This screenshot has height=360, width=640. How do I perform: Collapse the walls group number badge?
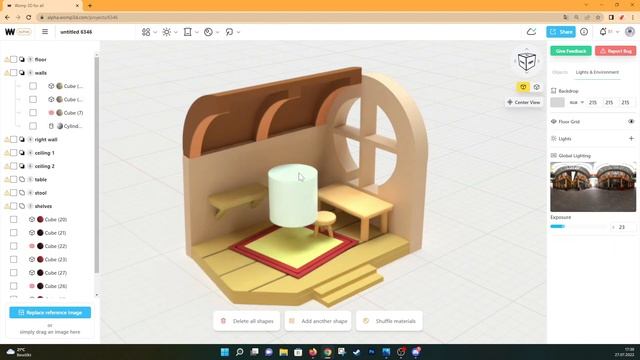(x=30, y=73)
